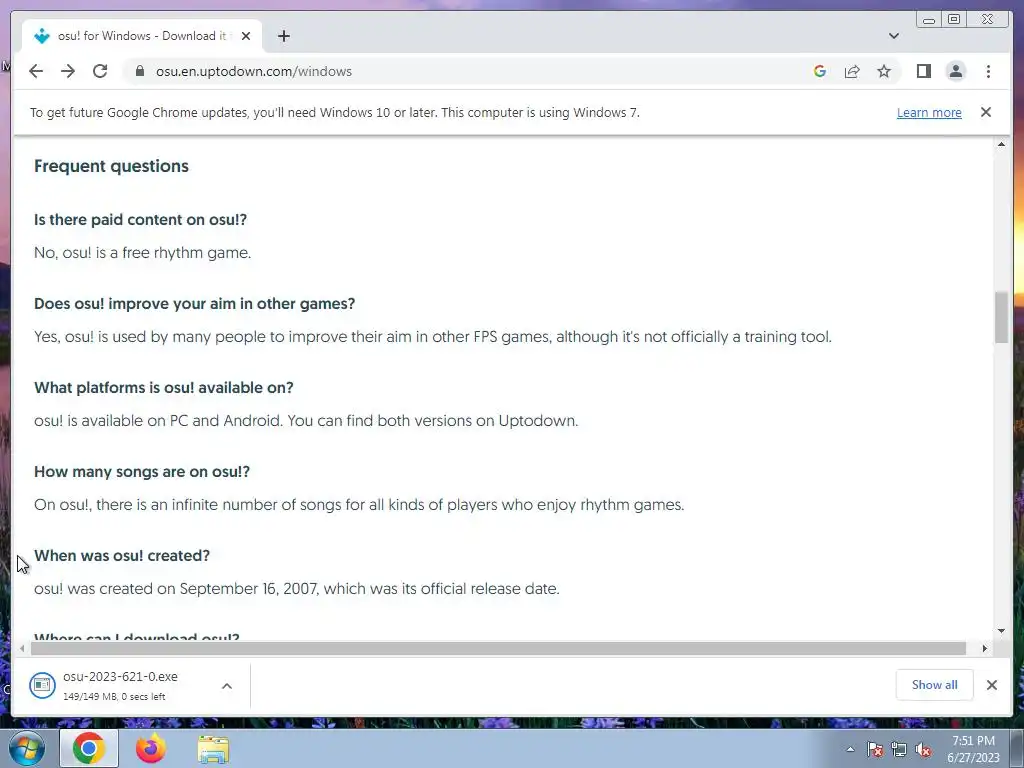Expand download options for osu-2023-621-0.exe
This screenshot has height=768, width=1024.
pos(227,686)
